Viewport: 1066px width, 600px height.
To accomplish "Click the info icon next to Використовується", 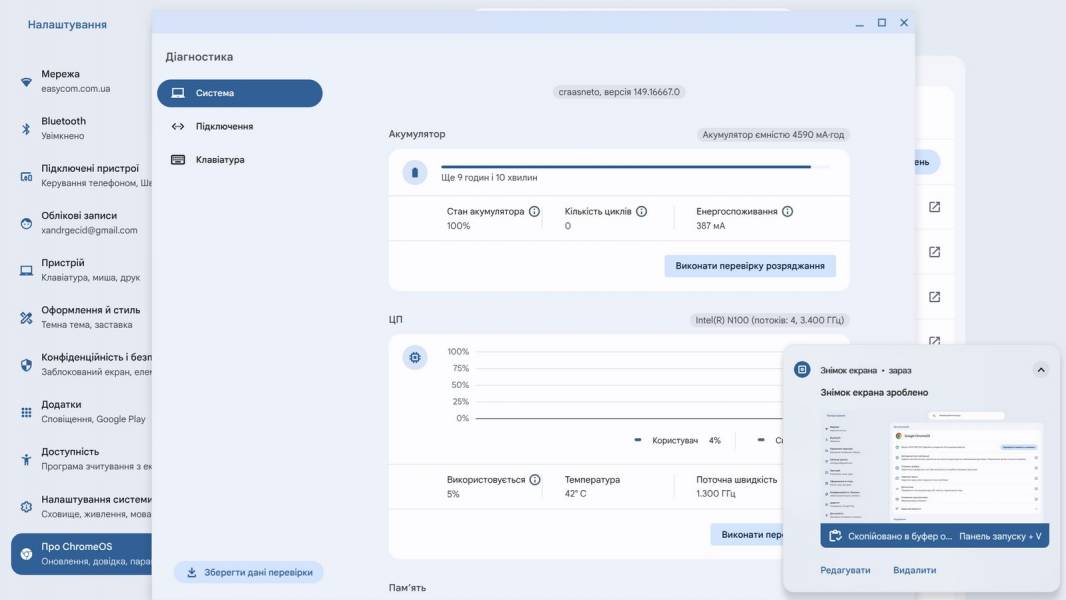I will (535, 480).
